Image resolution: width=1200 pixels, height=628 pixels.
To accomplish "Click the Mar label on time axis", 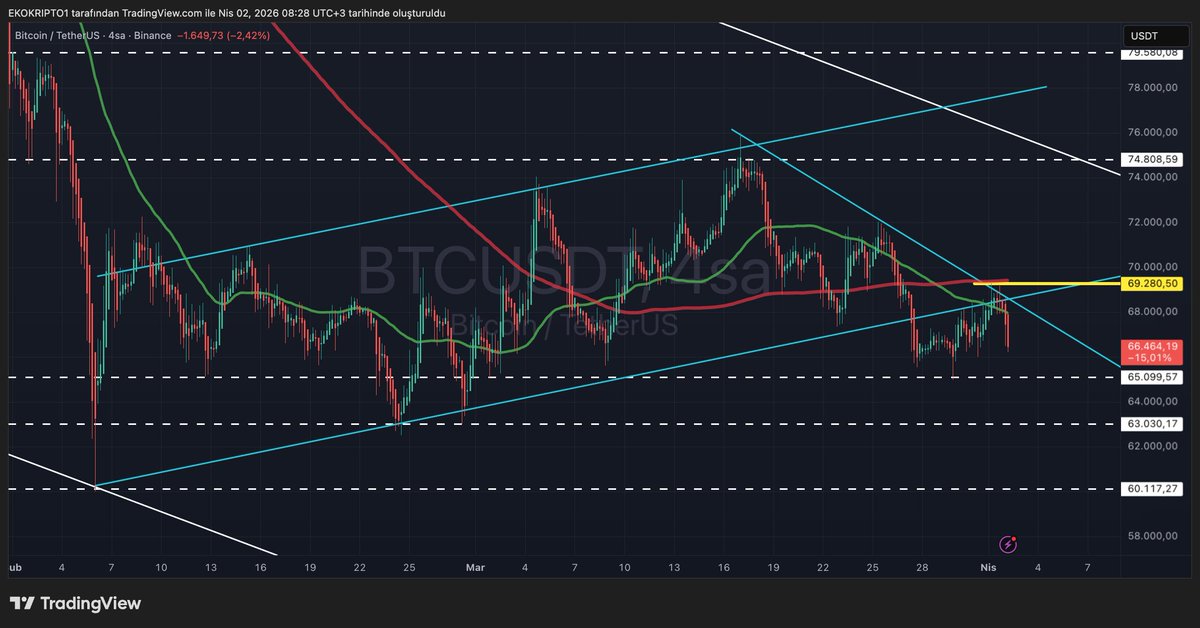I will pos(474,568).
